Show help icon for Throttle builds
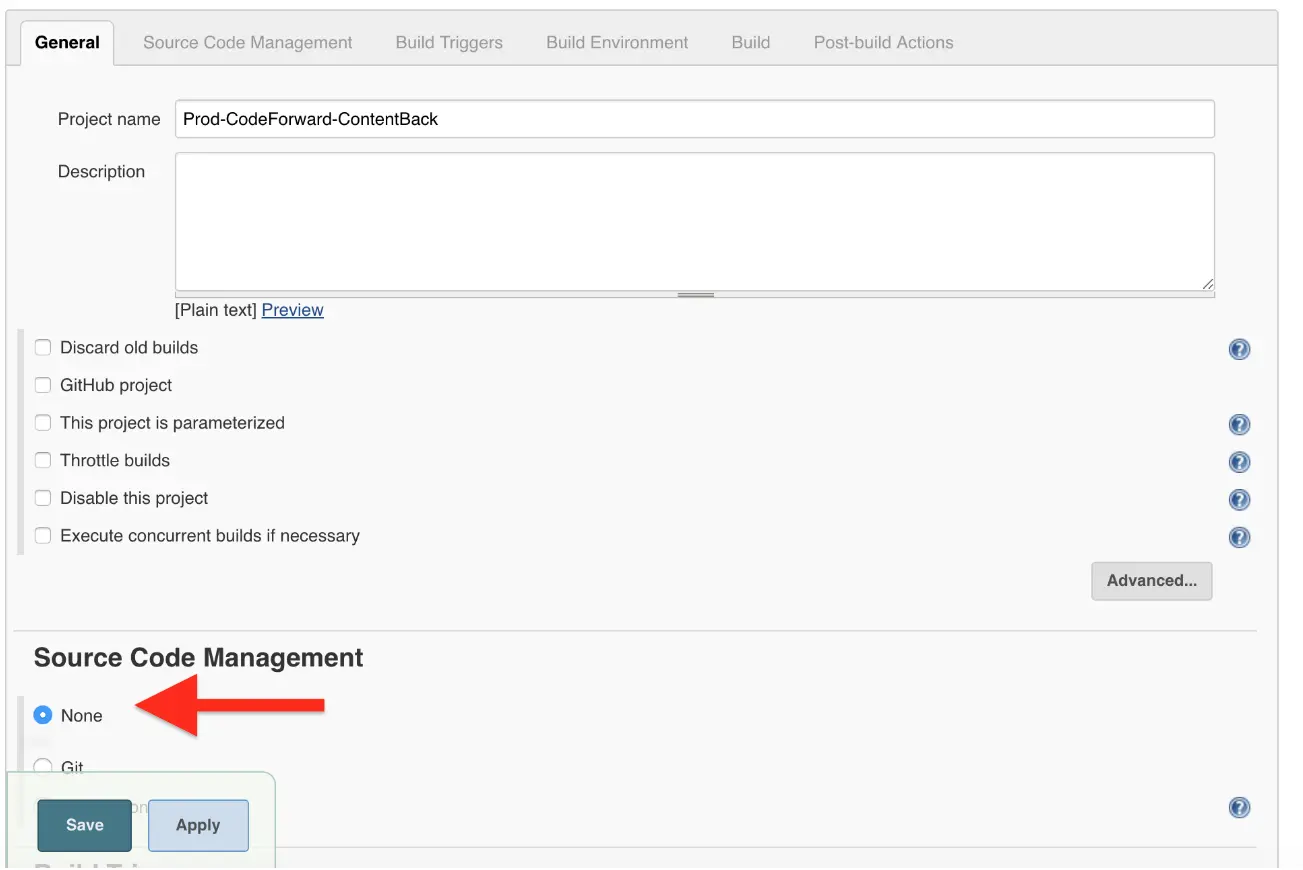1303x870 pixels. [x=1239, y=462]
